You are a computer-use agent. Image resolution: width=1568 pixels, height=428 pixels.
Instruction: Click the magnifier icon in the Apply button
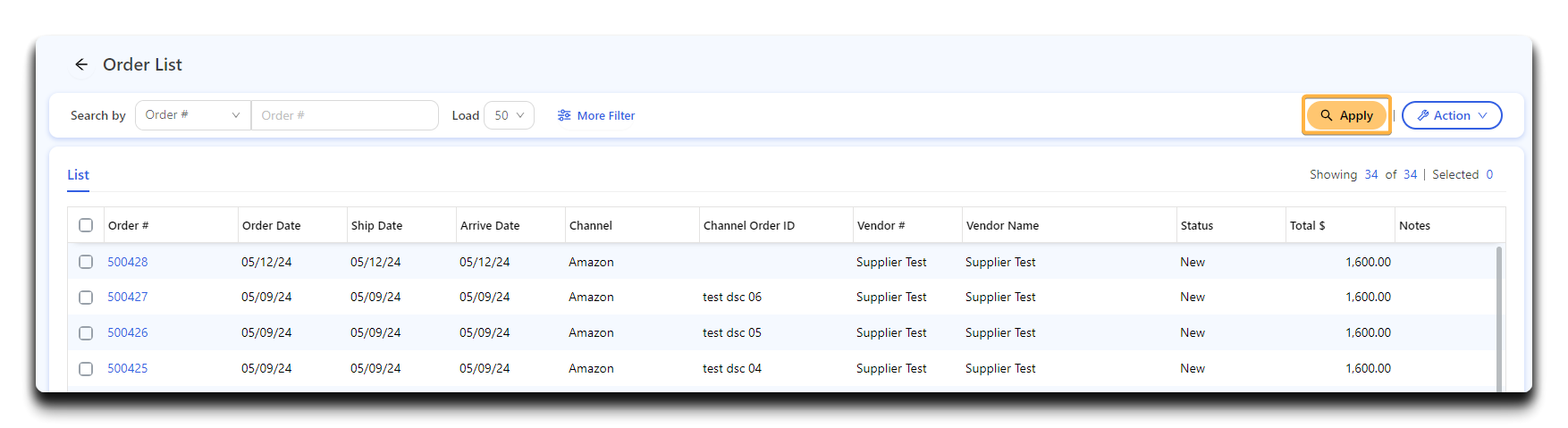1327,115
